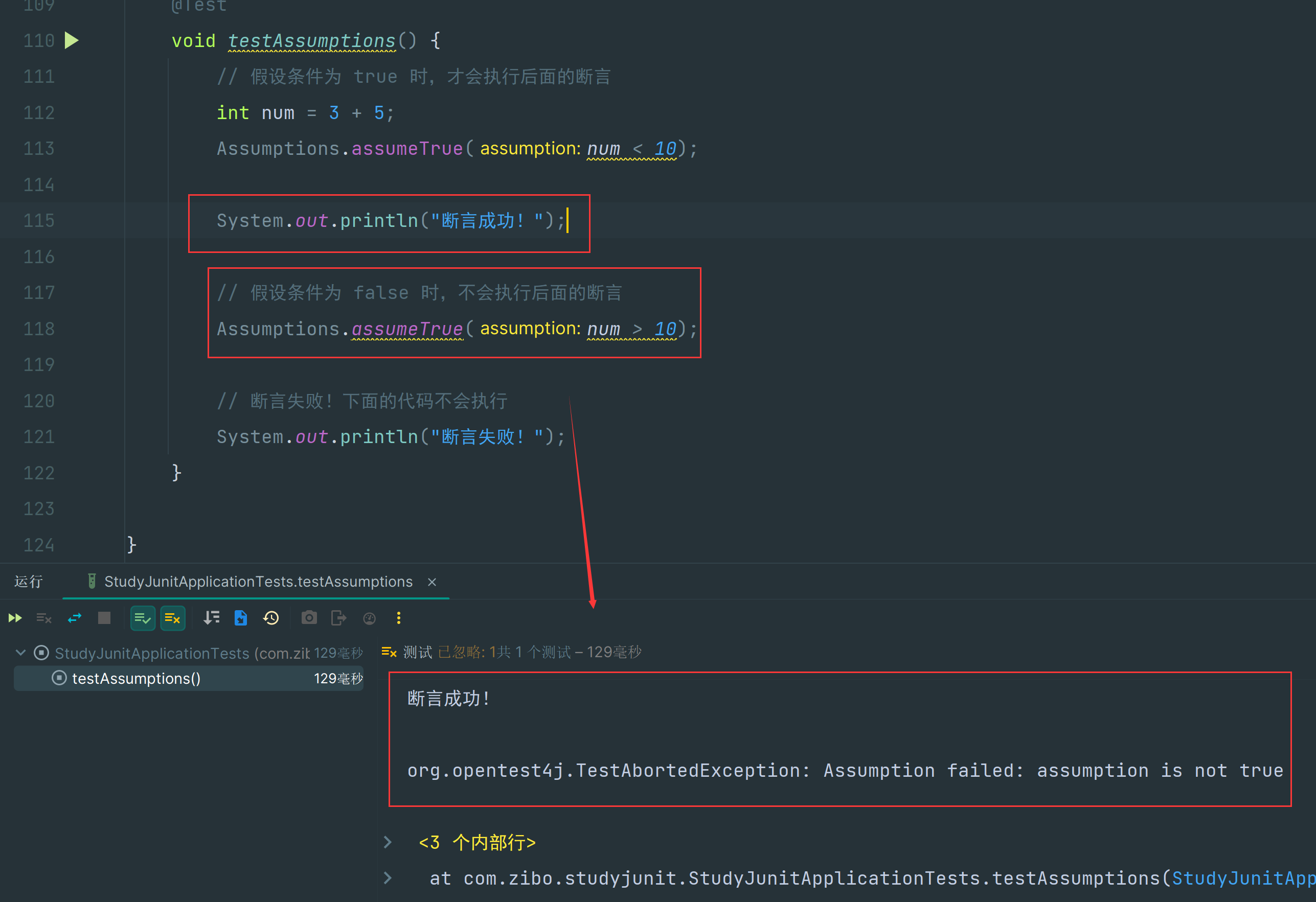Open the test sort options icon
This screenshot has height=902, width=1316.
pos(211,618)
